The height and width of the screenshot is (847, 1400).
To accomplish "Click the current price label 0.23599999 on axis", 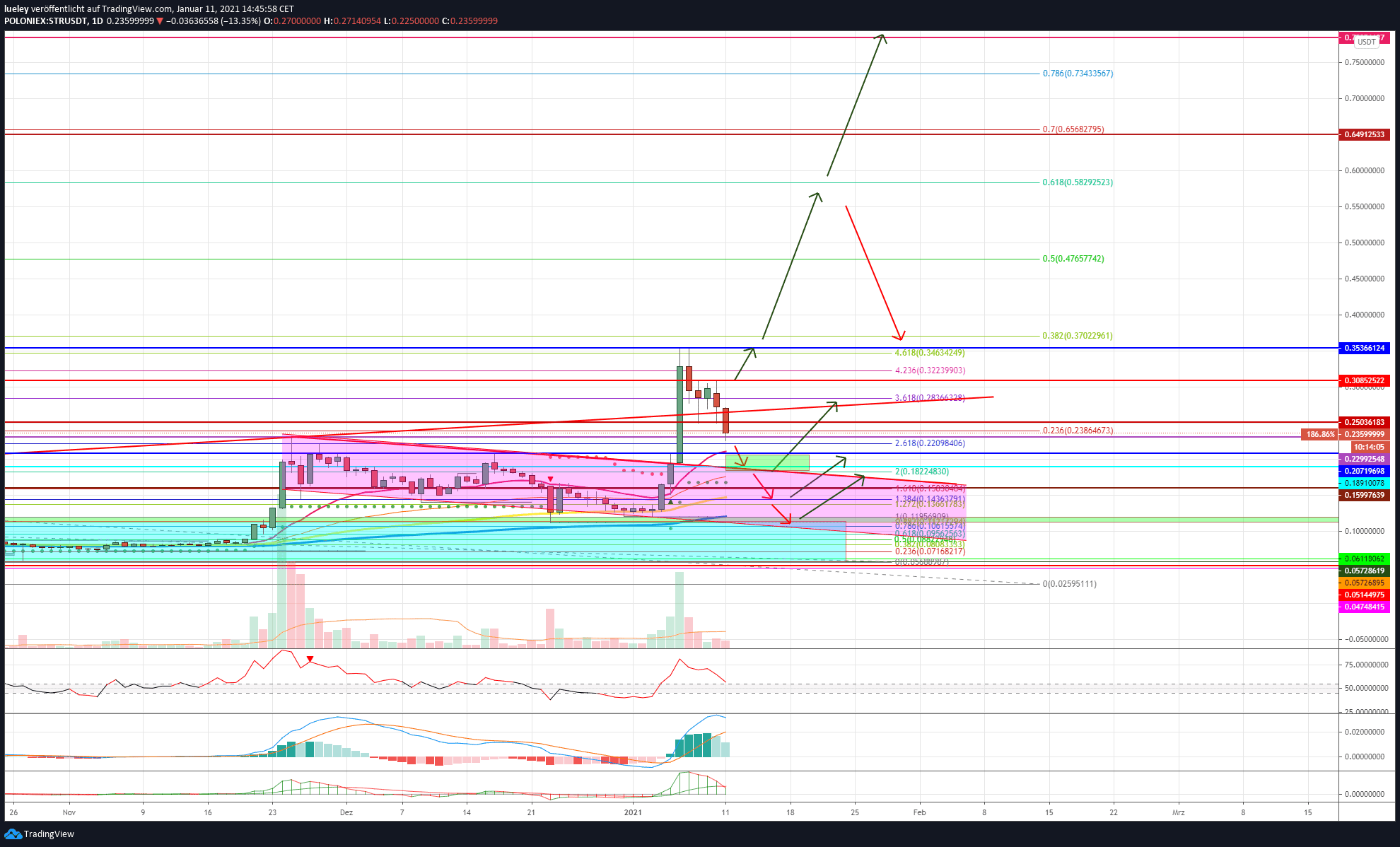I will tap(1364, 434).
